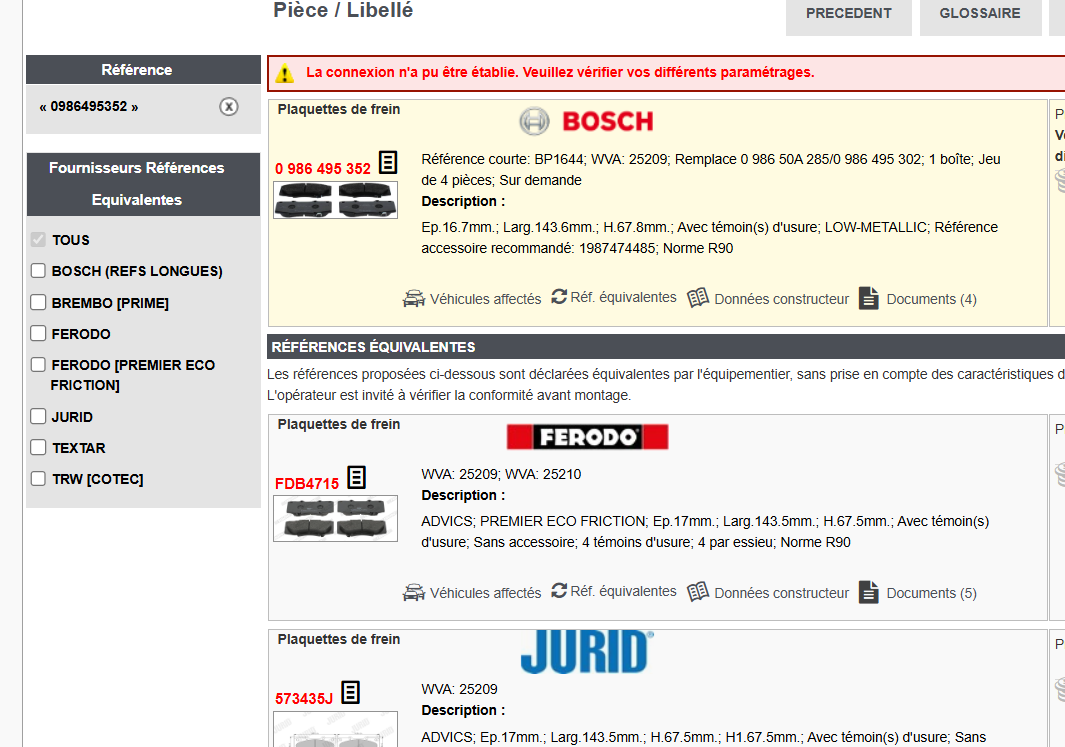Check the FERODO [PREMIER ECO FRICTION] filter
1065x747 pixels.
(38, 365)
